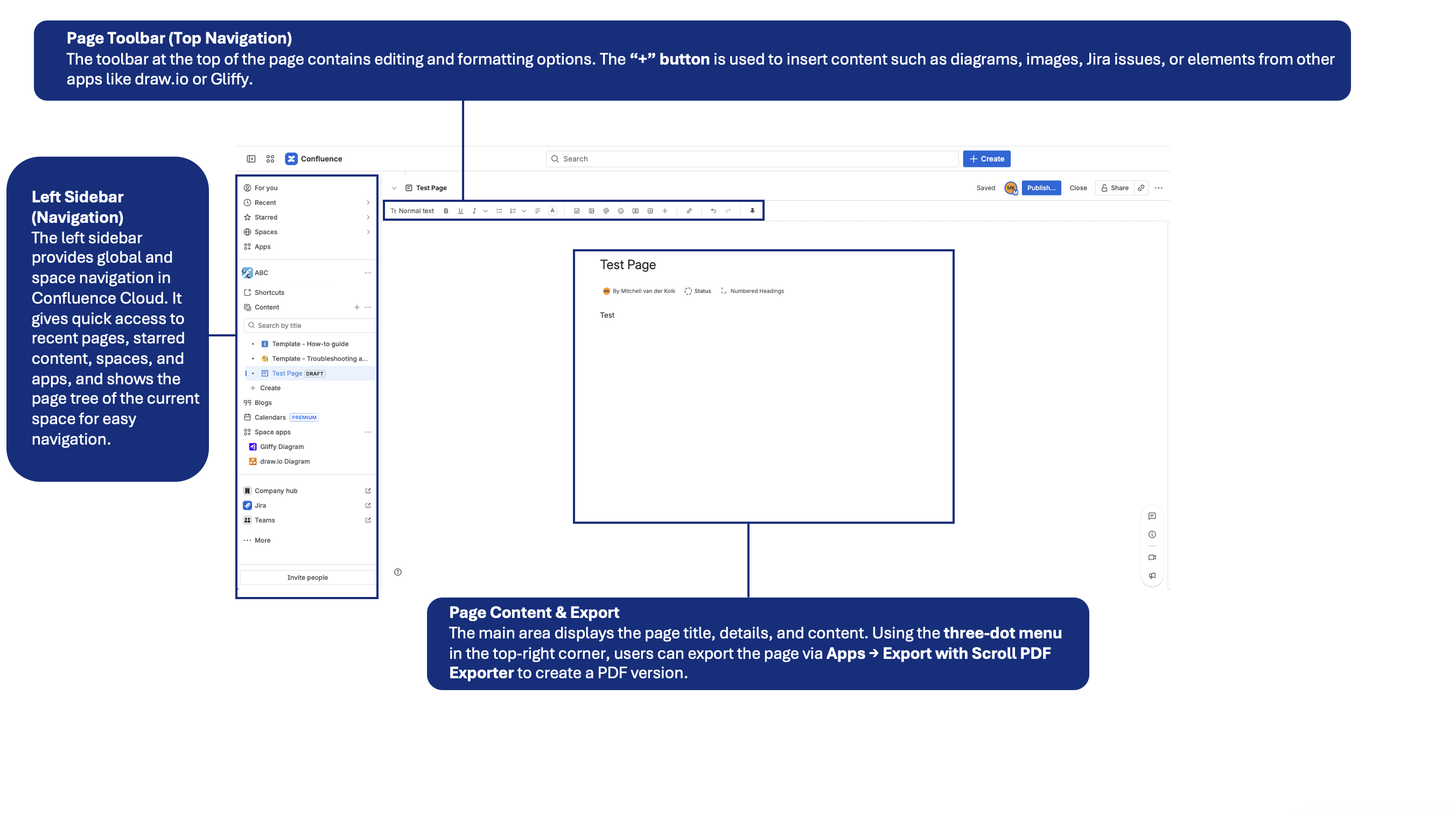Open the Normal text style dropdown

(413, 211)
